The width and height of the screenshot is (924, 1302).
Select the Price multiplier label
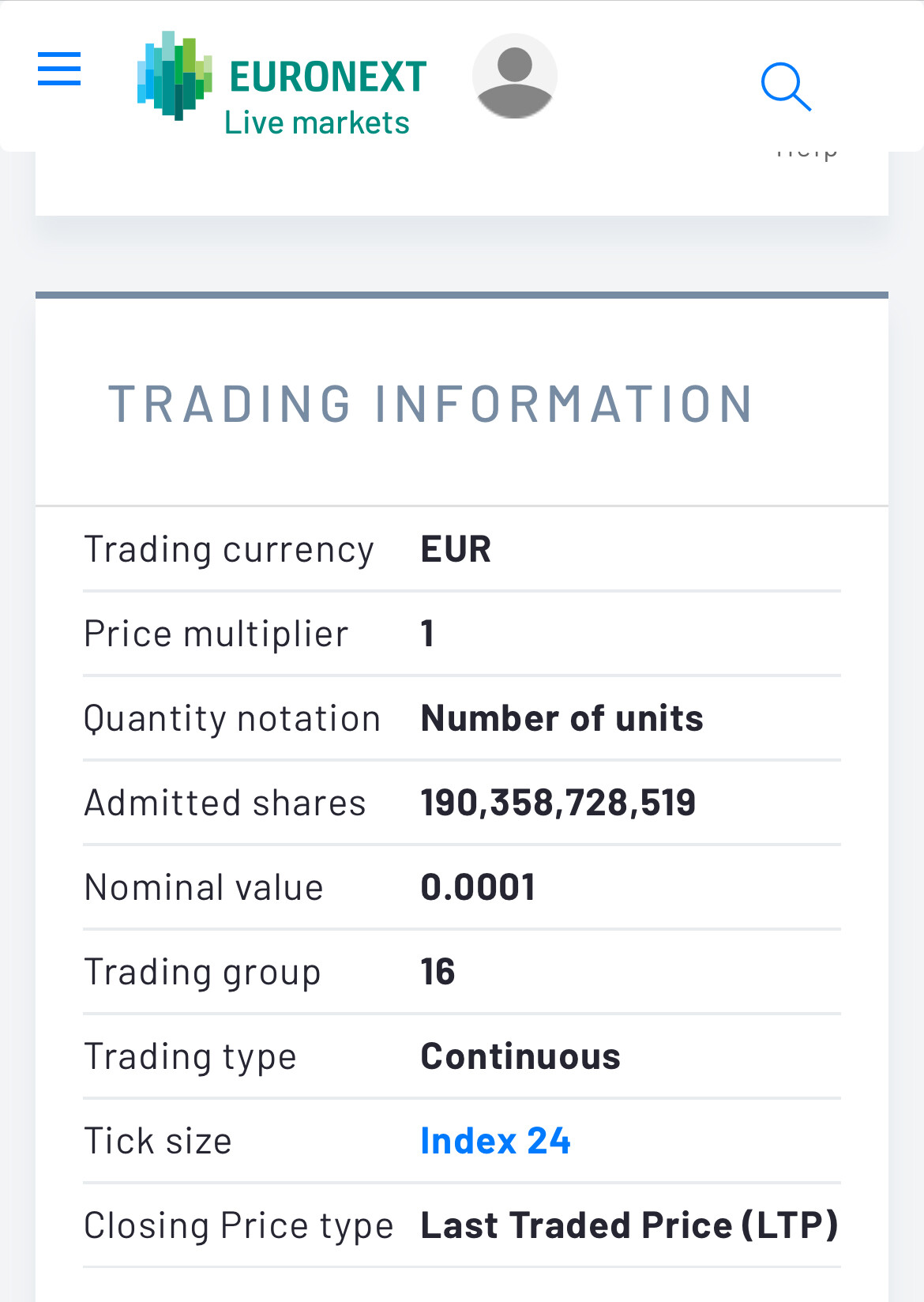216,634
